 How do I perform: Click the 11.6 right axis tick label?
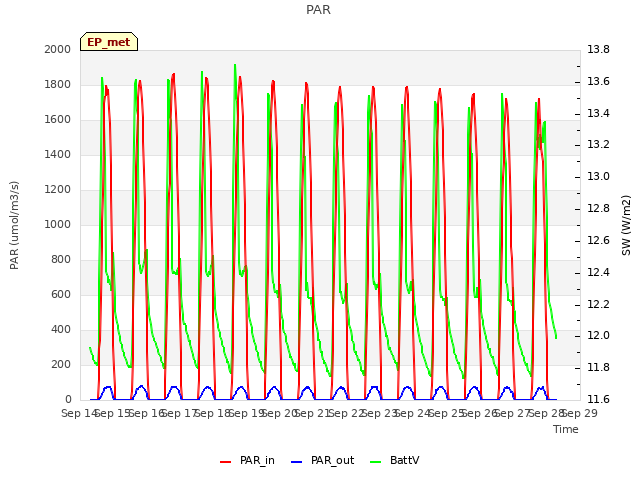[598, 399]
